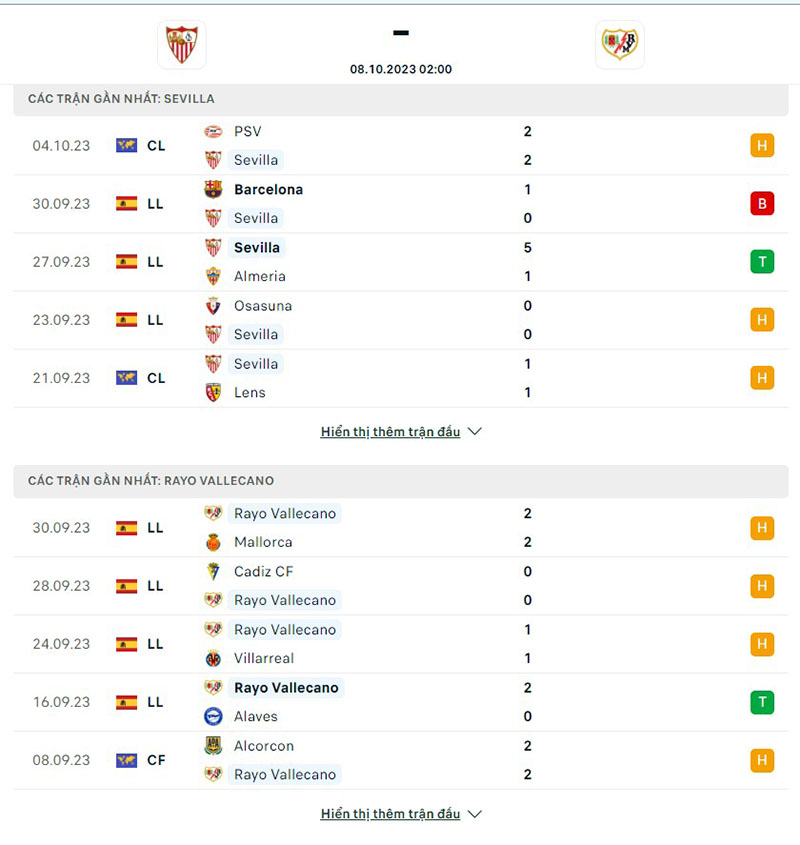Viewport: 800px width, 845px height.
Task: Click 'Hiển thị thêm trận đấu' under Rayo Vallecano
Action: (x=390, y=814)
